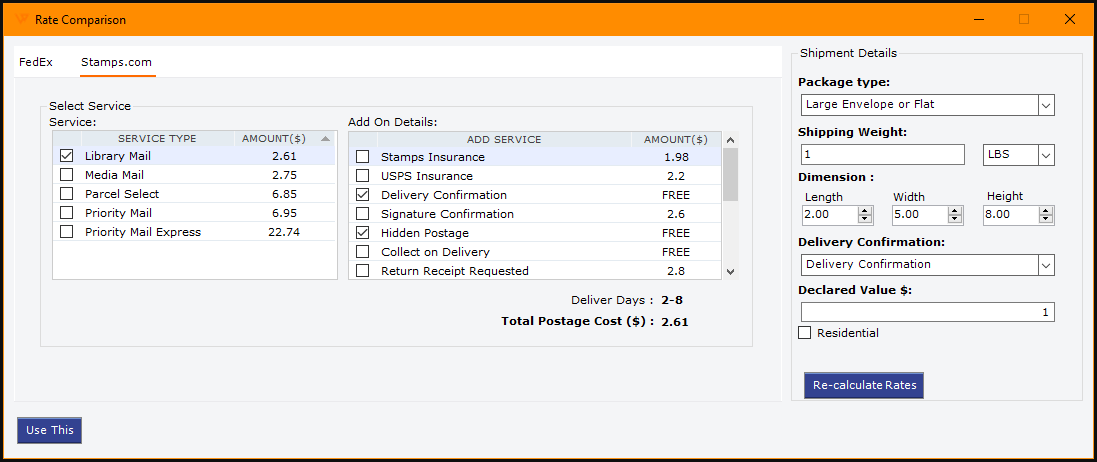This screenshot has height=462, width=1097.
Task: Enable the Stamps Insurance add-on
Action: point(362,157)
